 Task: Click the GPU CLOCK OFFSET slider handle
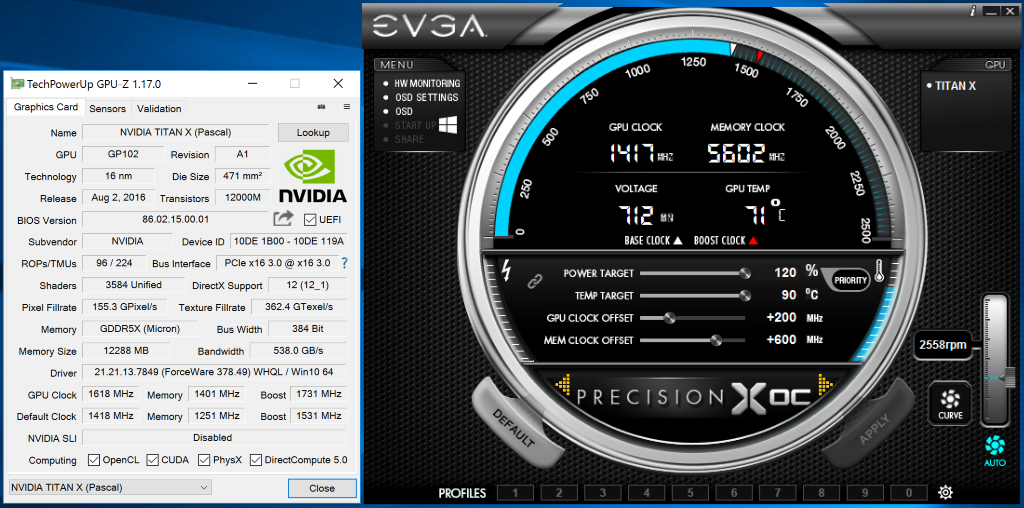click(669, 318)
